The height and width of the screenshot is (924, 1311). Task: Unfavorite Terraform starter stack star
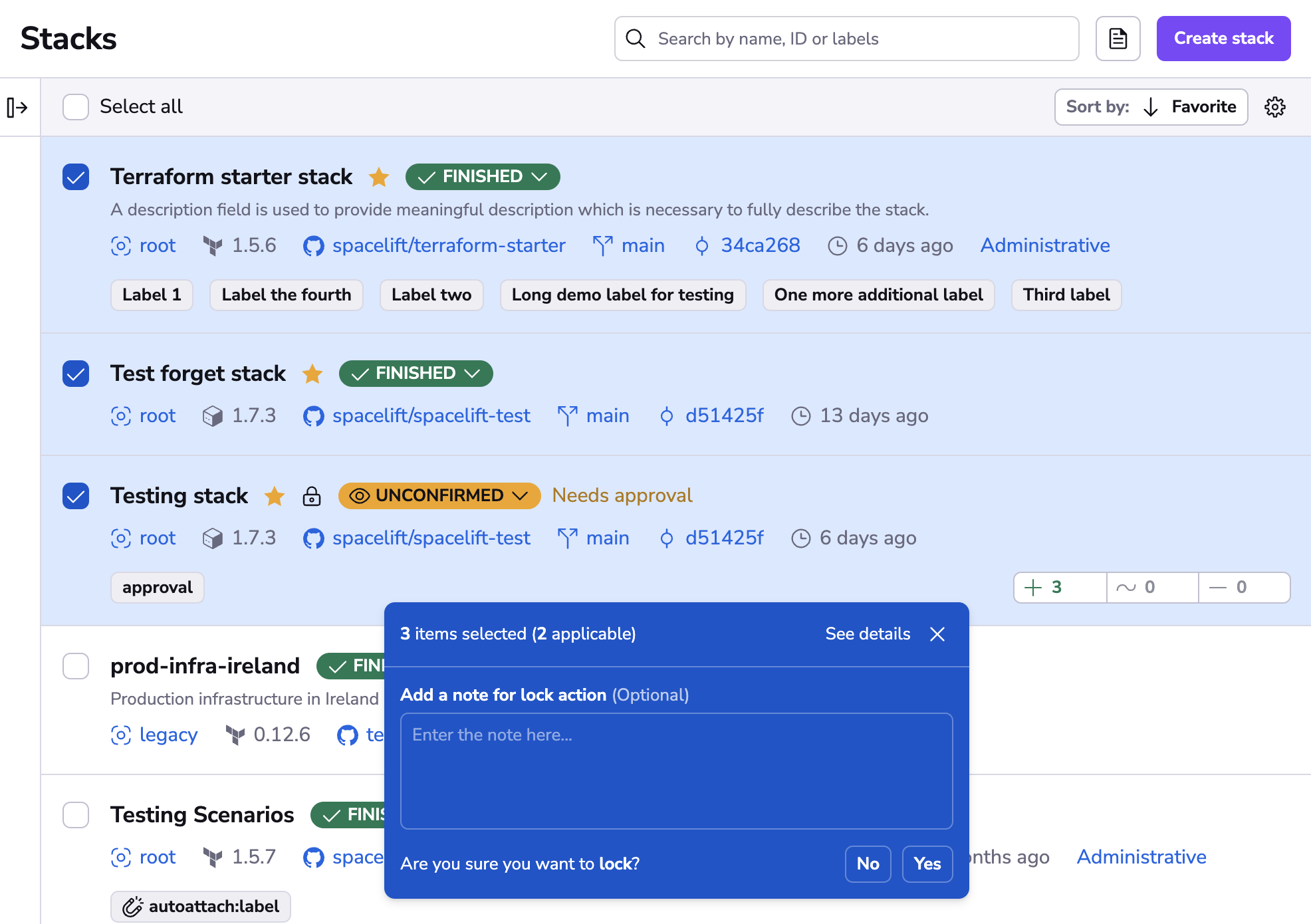click(x=379, y=177)
